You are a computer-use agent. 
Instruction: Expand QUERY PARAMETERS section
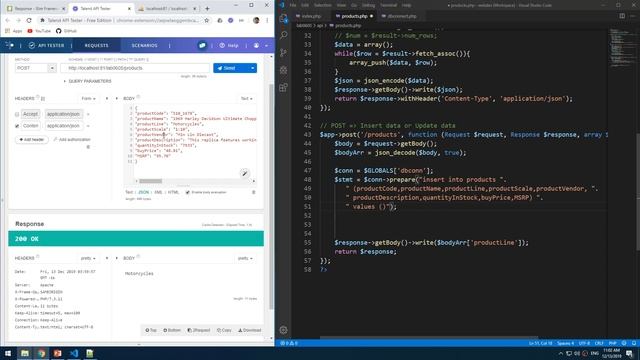click(x=87, y=81)
